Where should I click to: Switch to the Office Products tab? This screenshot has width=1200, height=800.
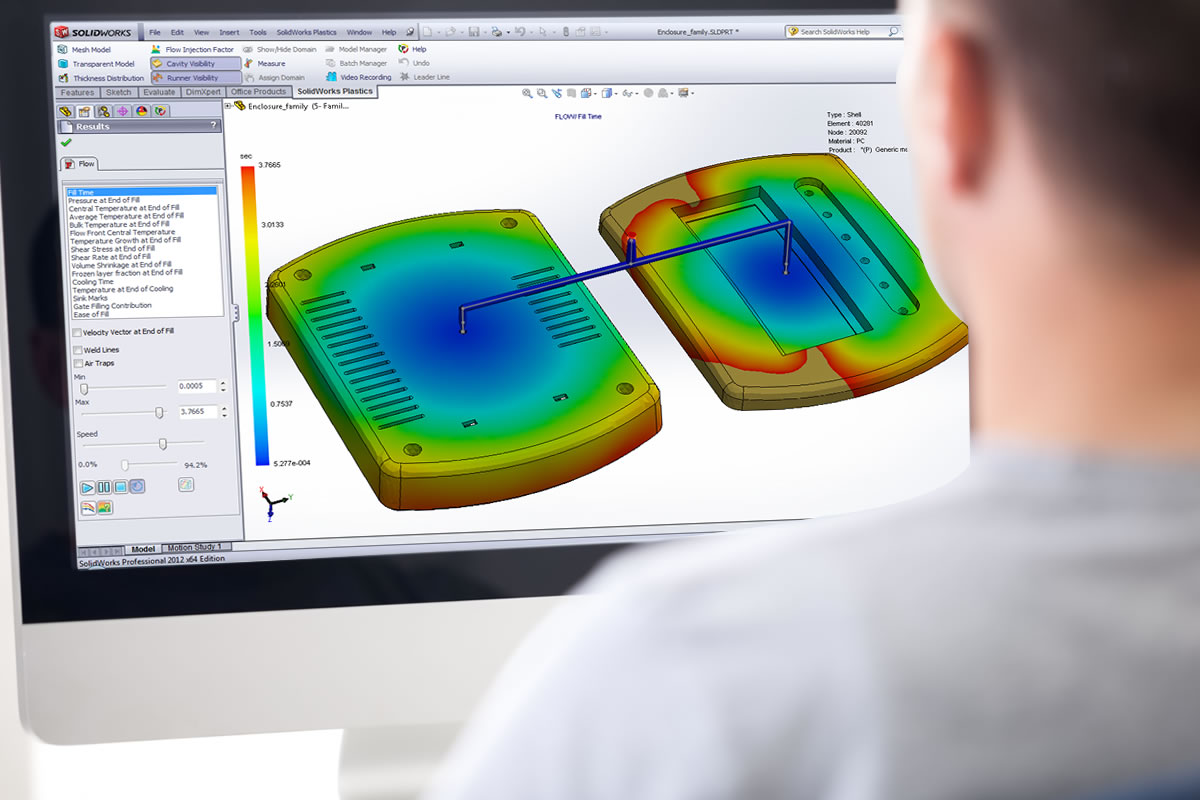pyautogui.click(x=260, y=92)
